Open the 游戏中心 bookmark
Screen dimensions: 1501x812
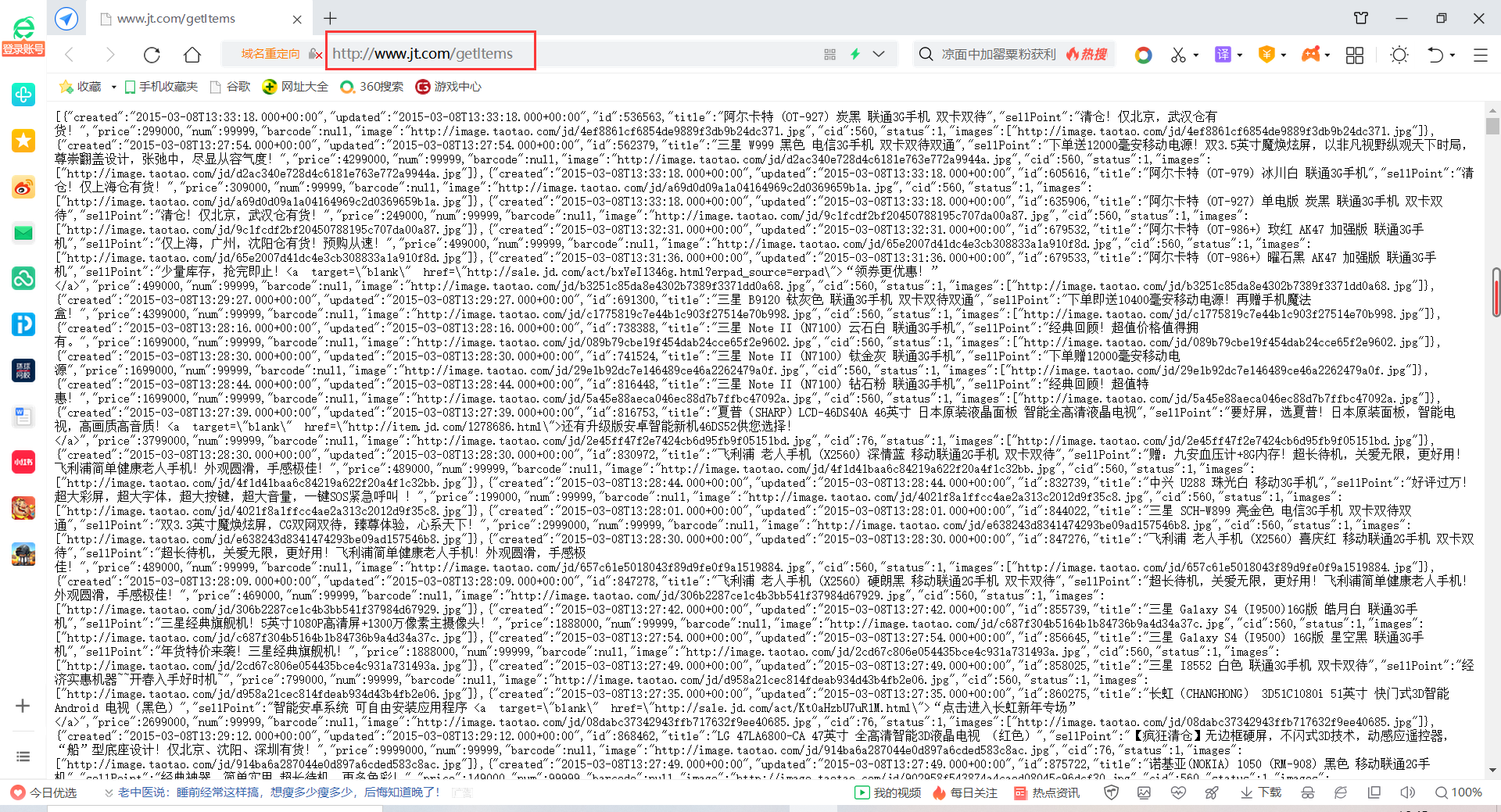(449, 87)
